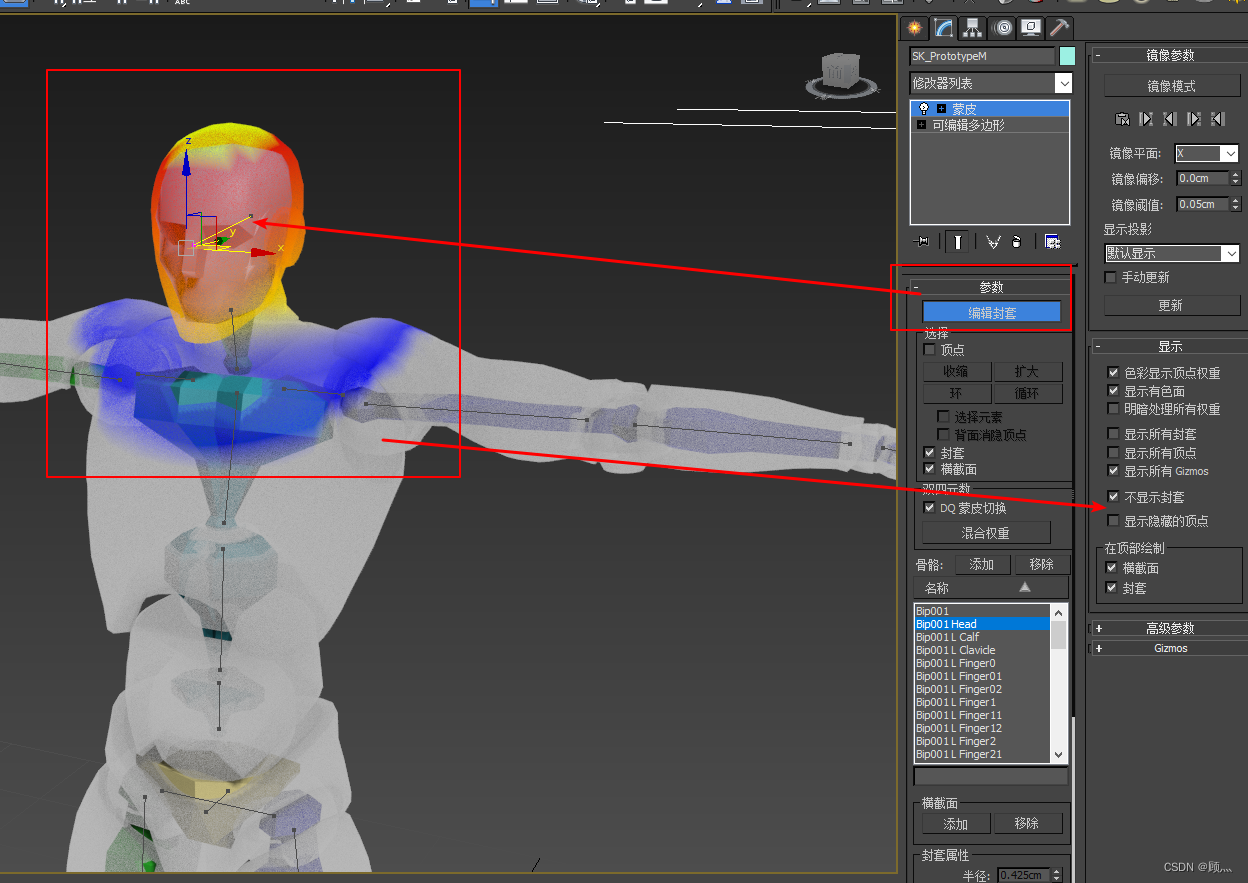Toggle the 封套 checkbox under 选择

930,453
